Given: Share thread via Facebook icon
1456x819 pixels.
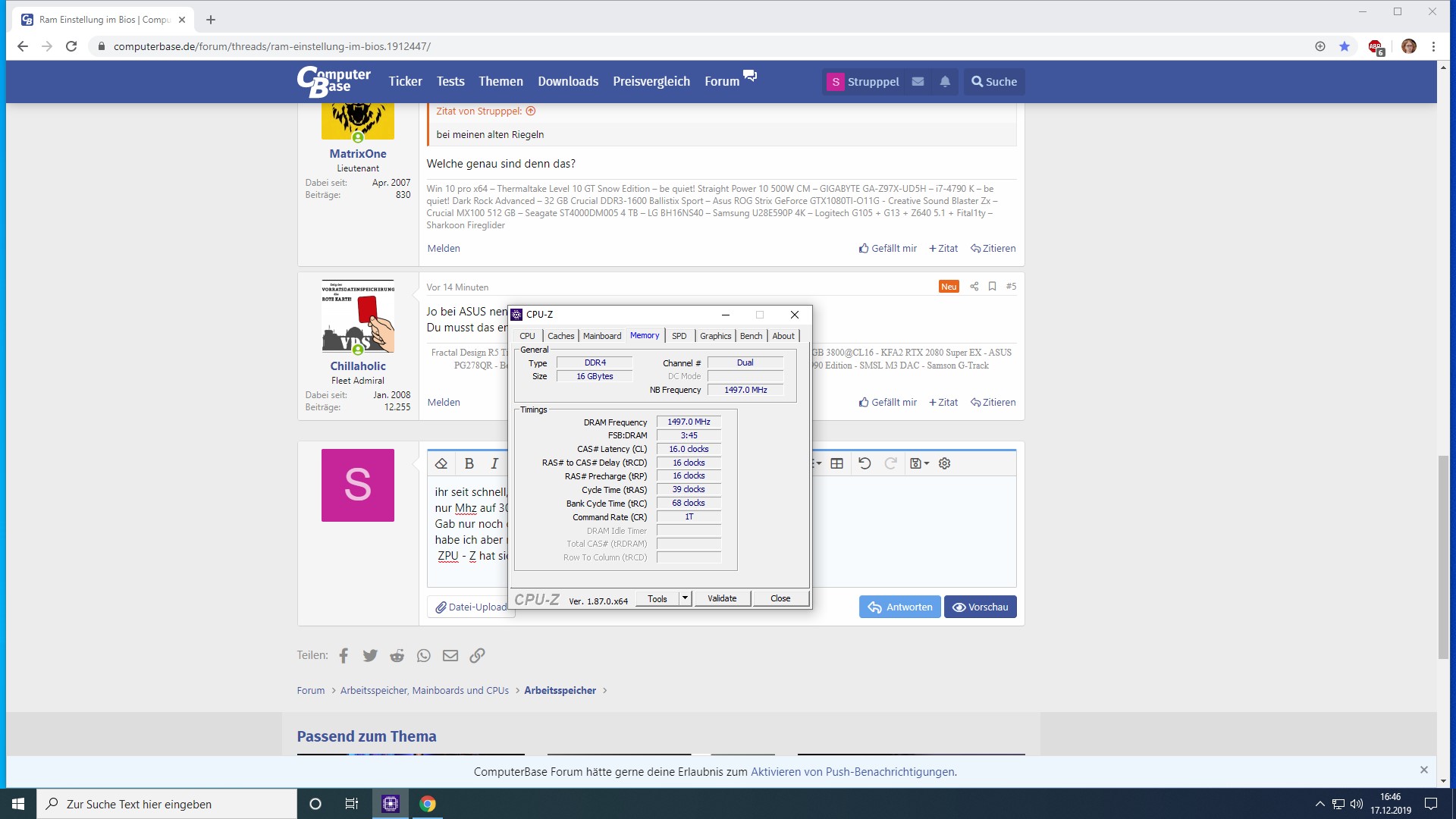Looking at the screenshot, I should pos(344,655).
